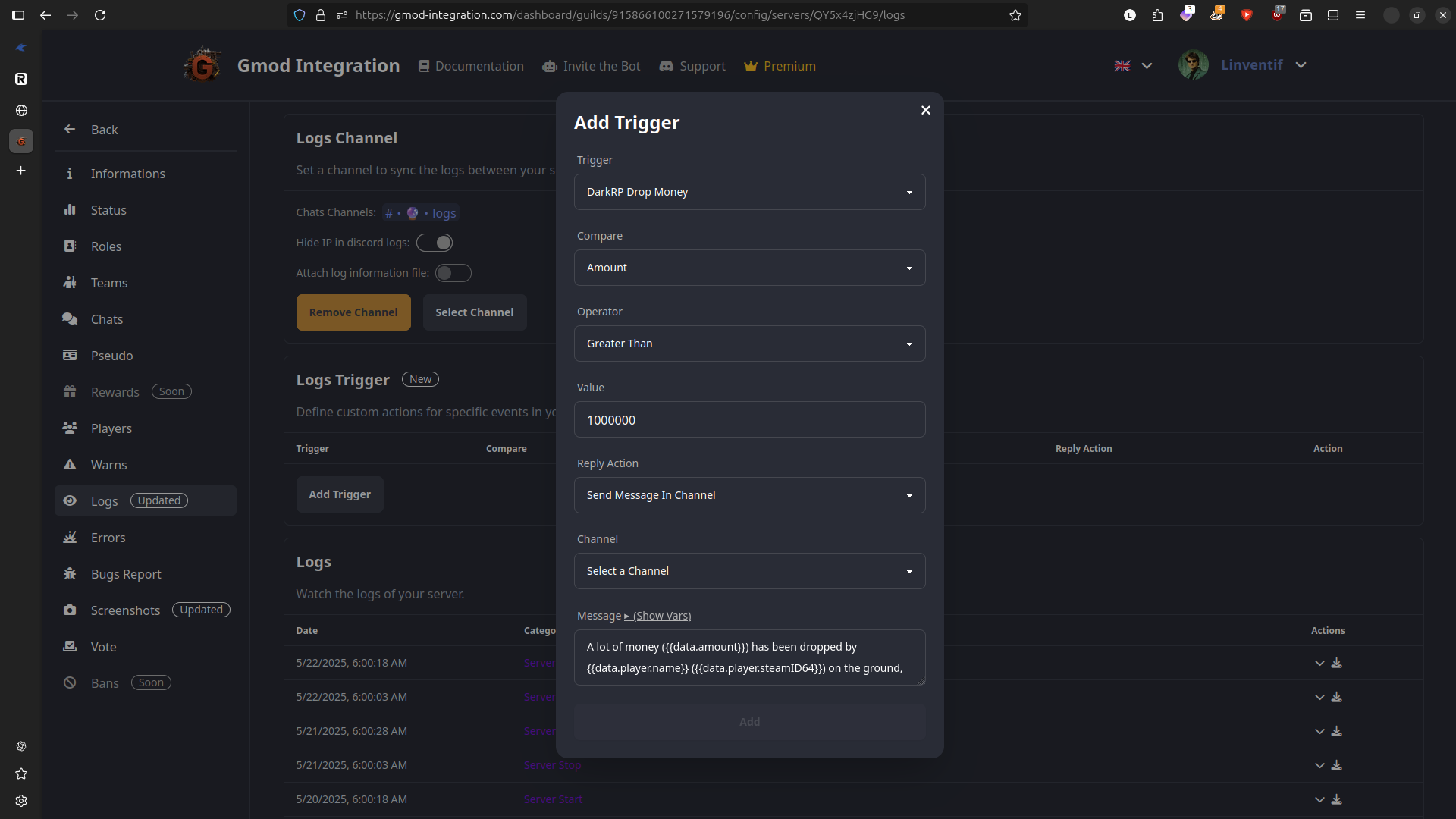Click the Bans prohibited icon

point(70,682)
